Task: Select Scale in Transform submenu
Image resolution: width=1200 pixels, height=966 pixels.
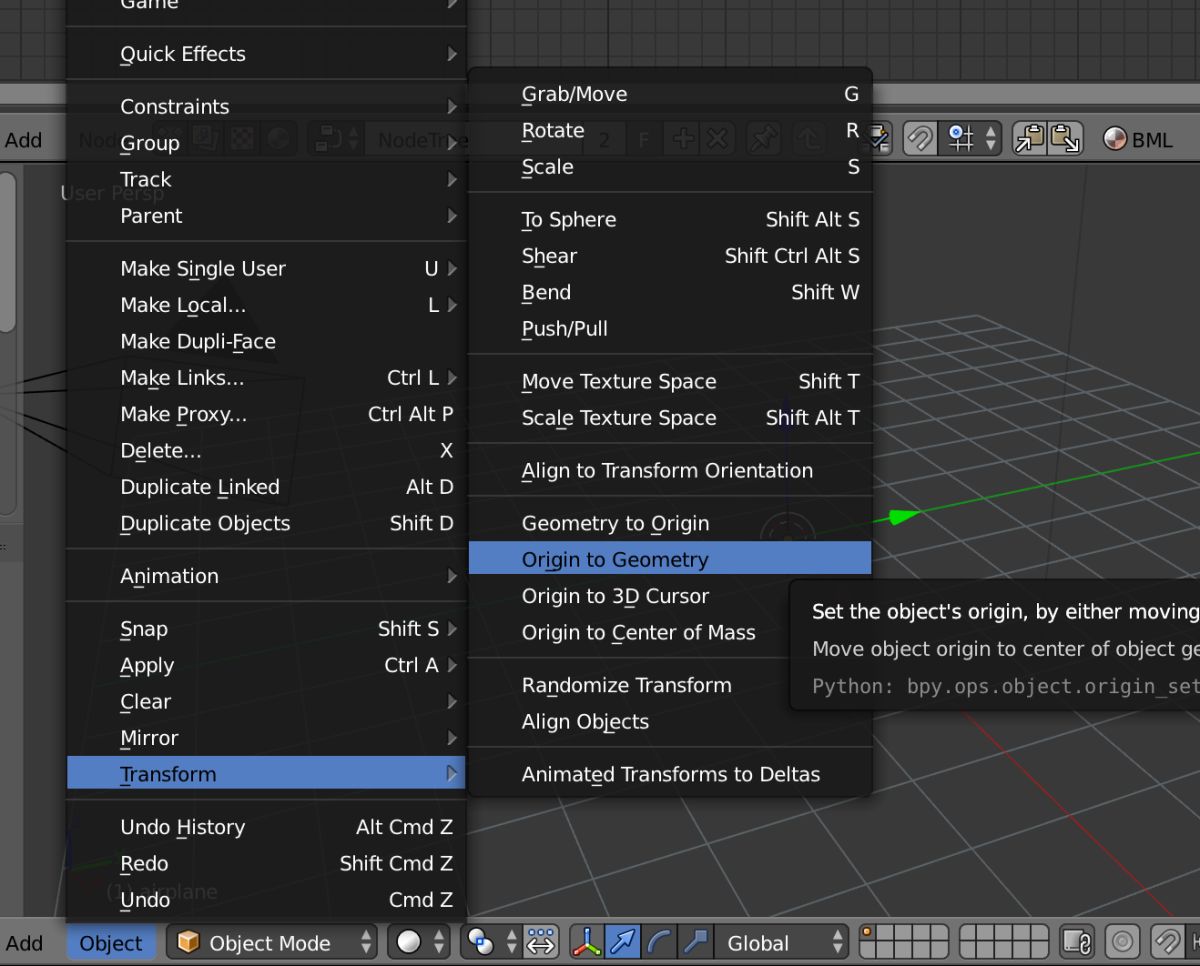Action: [x=670, y=167]
